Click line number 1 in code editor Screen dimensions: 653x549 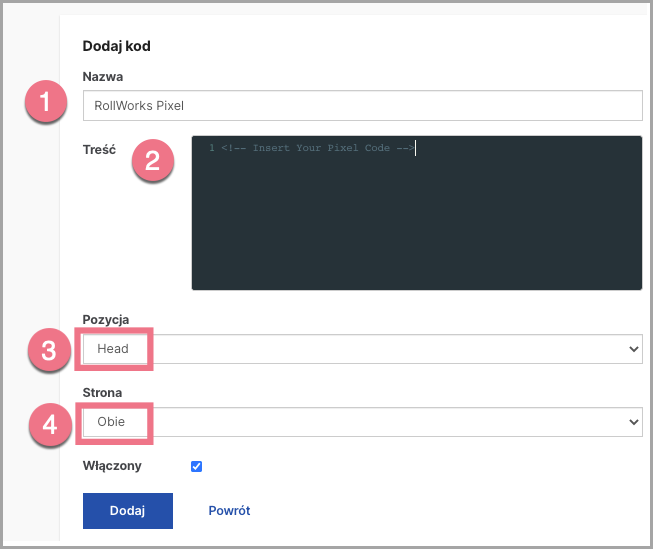click(212, 148)
